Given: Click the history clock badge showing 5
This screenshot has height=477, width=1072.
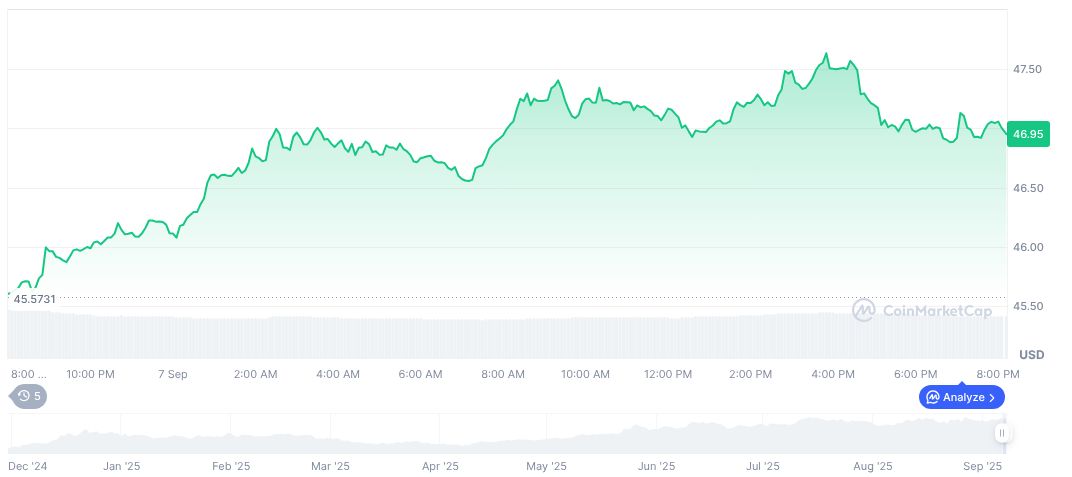Looking at the screenshot, I should tap(29, 396).
